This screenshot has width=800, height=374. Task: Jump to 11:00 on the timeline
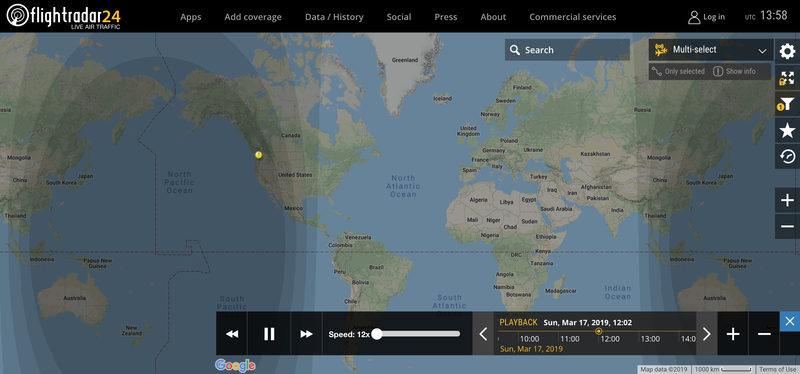[x=569, y=339]
